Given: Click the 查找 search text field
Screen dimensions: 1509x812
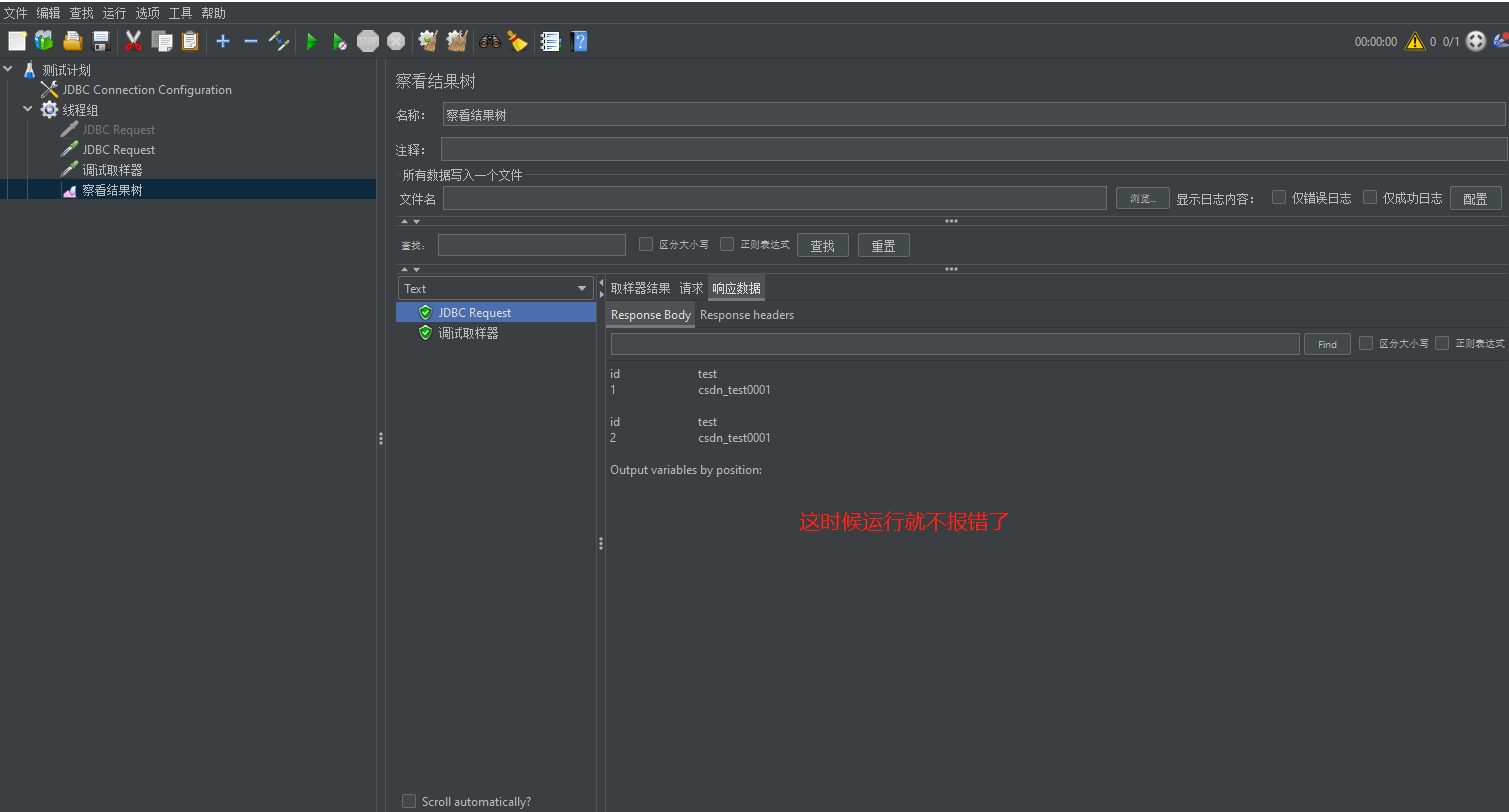Looking at the screenshot, I should click(x=532, y=245).
